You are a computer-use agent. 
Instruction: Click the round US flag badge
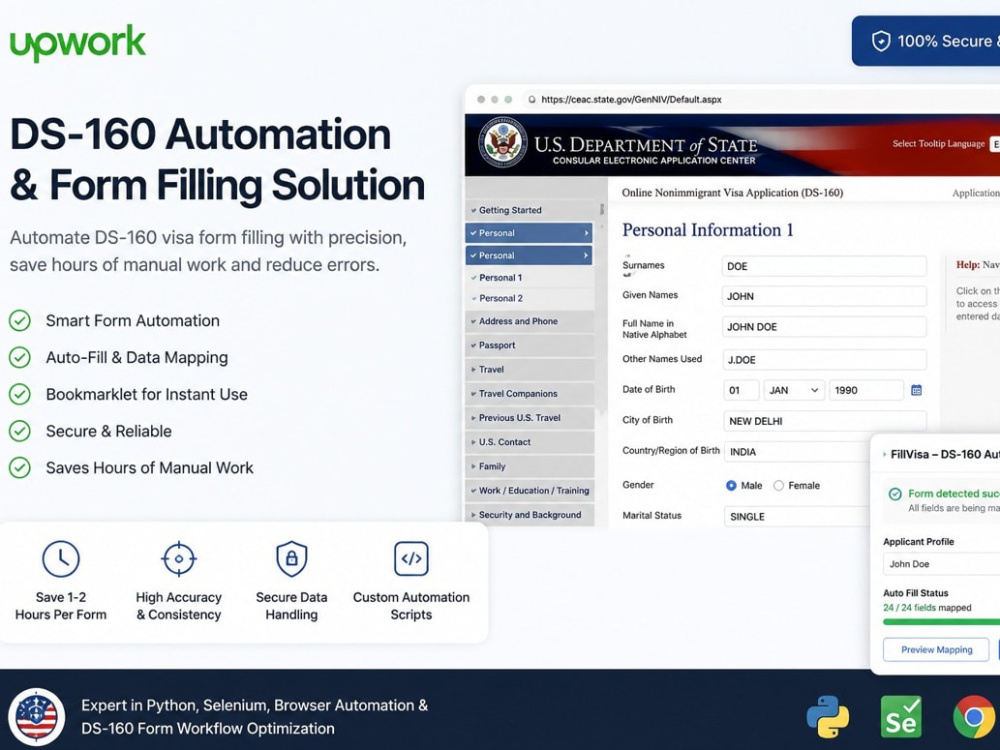pyautogui.click(x=36, y=716)
